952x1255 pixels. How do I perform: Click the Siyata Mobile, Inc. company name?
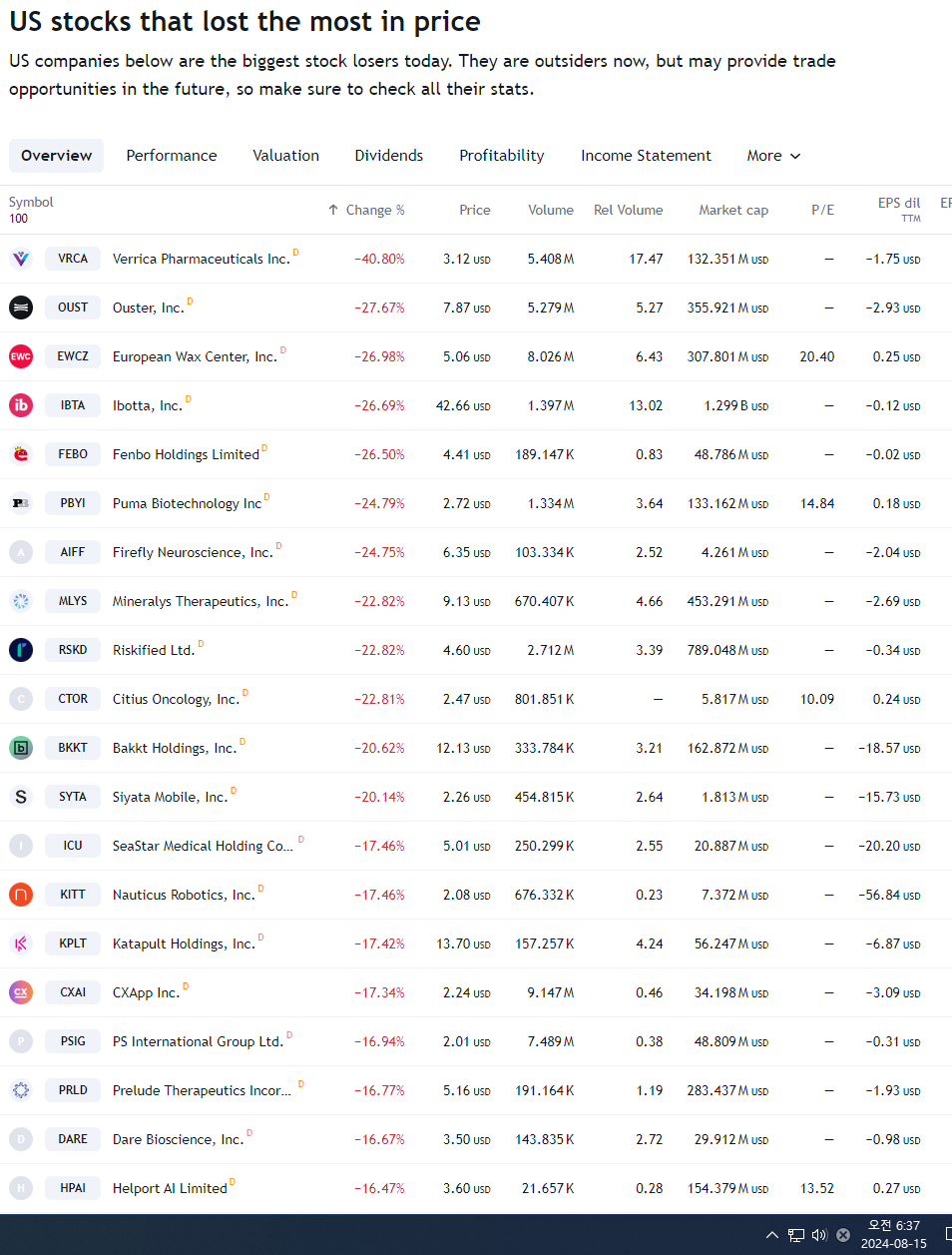pos(170,797)
